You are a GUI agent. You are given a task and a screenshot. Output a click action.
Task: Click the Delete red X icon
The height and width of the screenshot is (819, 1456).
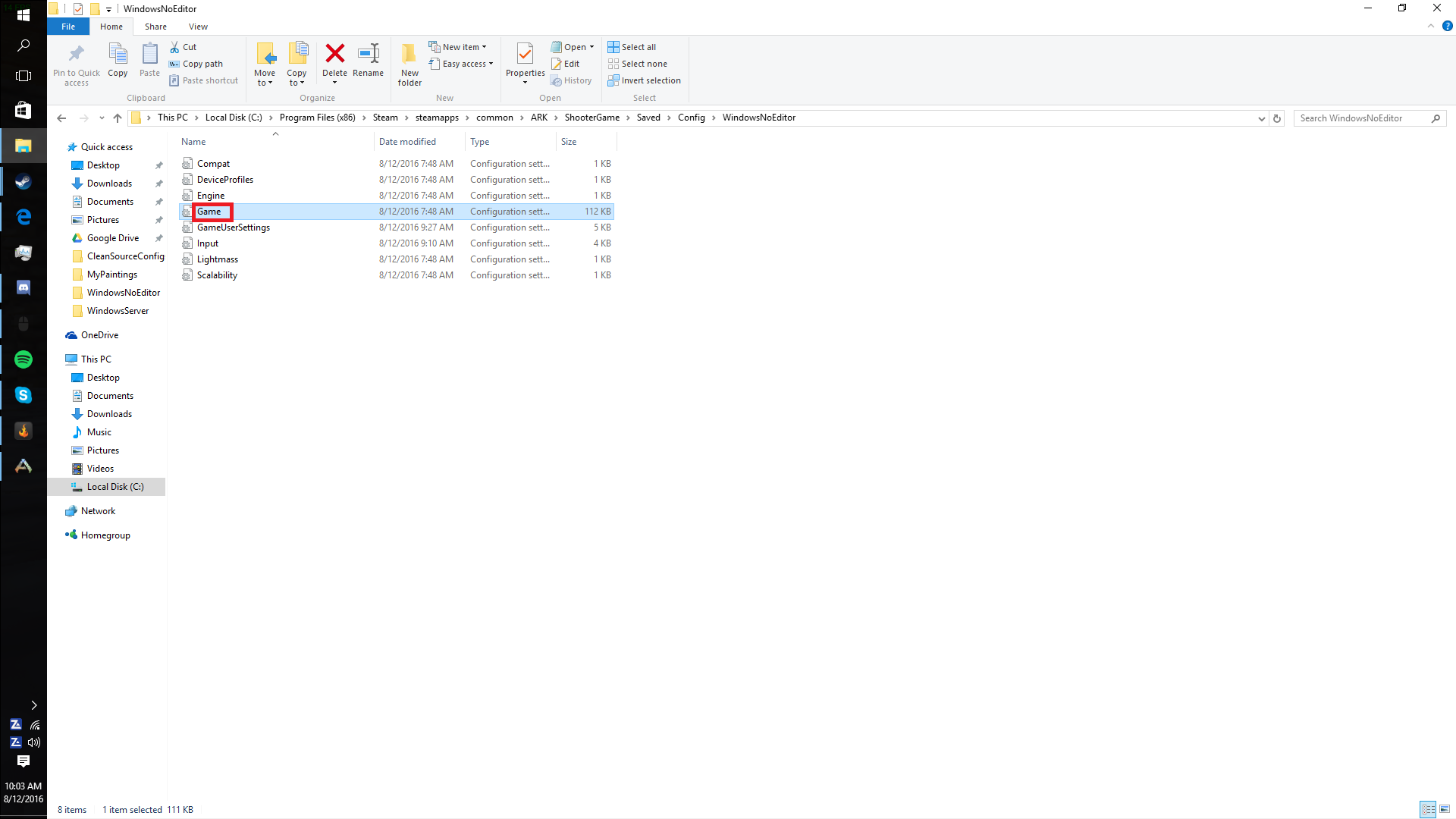pos(334,54)
